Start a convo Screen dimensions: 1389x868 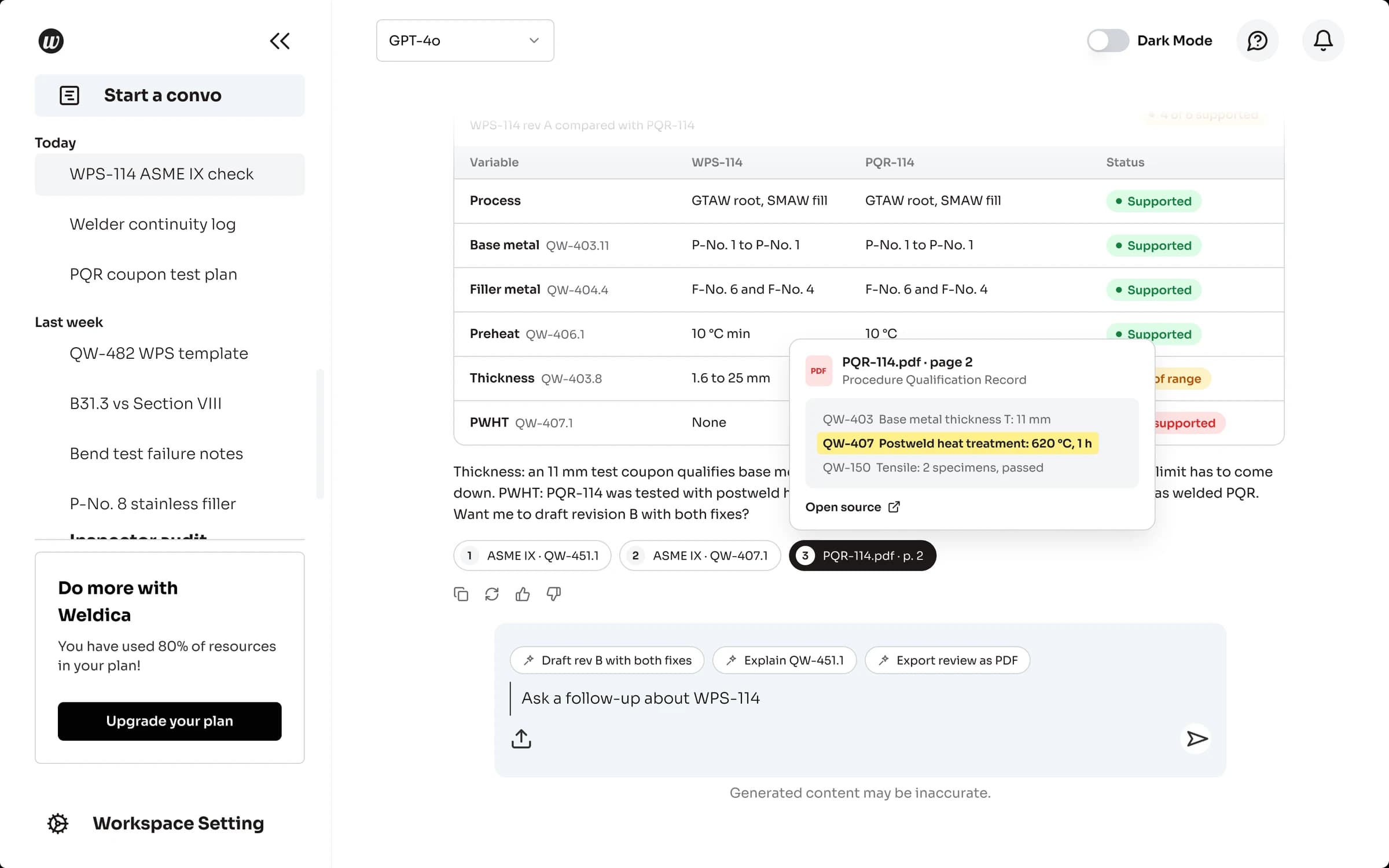click(x=170, y=95)
